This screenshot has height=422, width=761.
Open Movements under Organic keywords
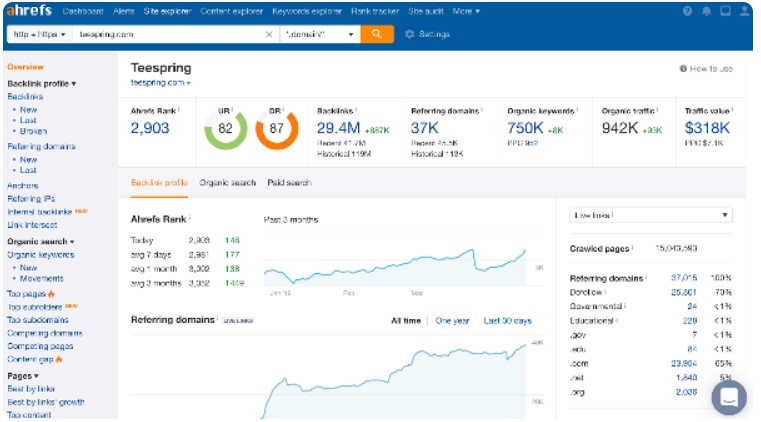pos(42,278)
